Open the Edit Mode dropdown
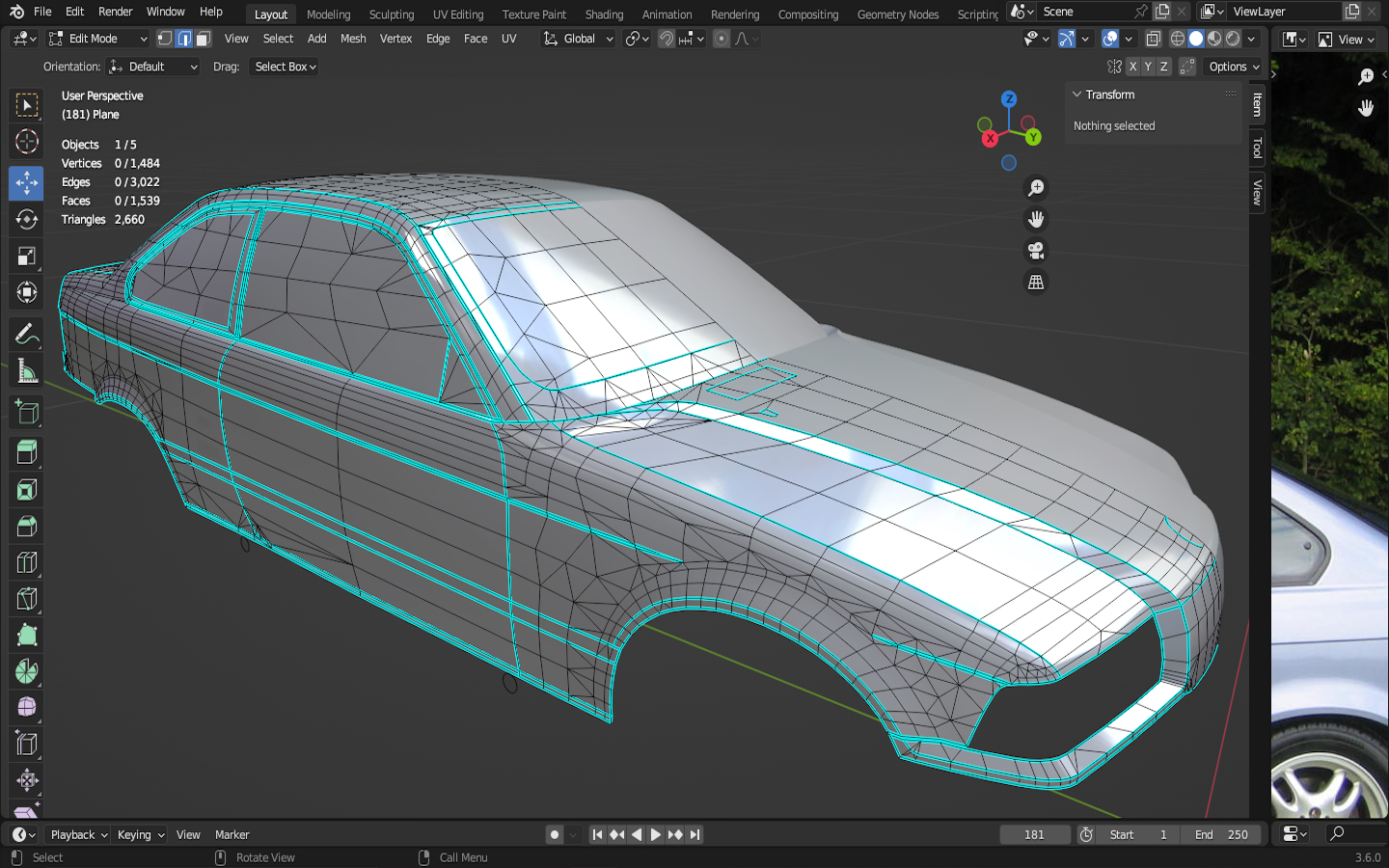 click(98, 39)
